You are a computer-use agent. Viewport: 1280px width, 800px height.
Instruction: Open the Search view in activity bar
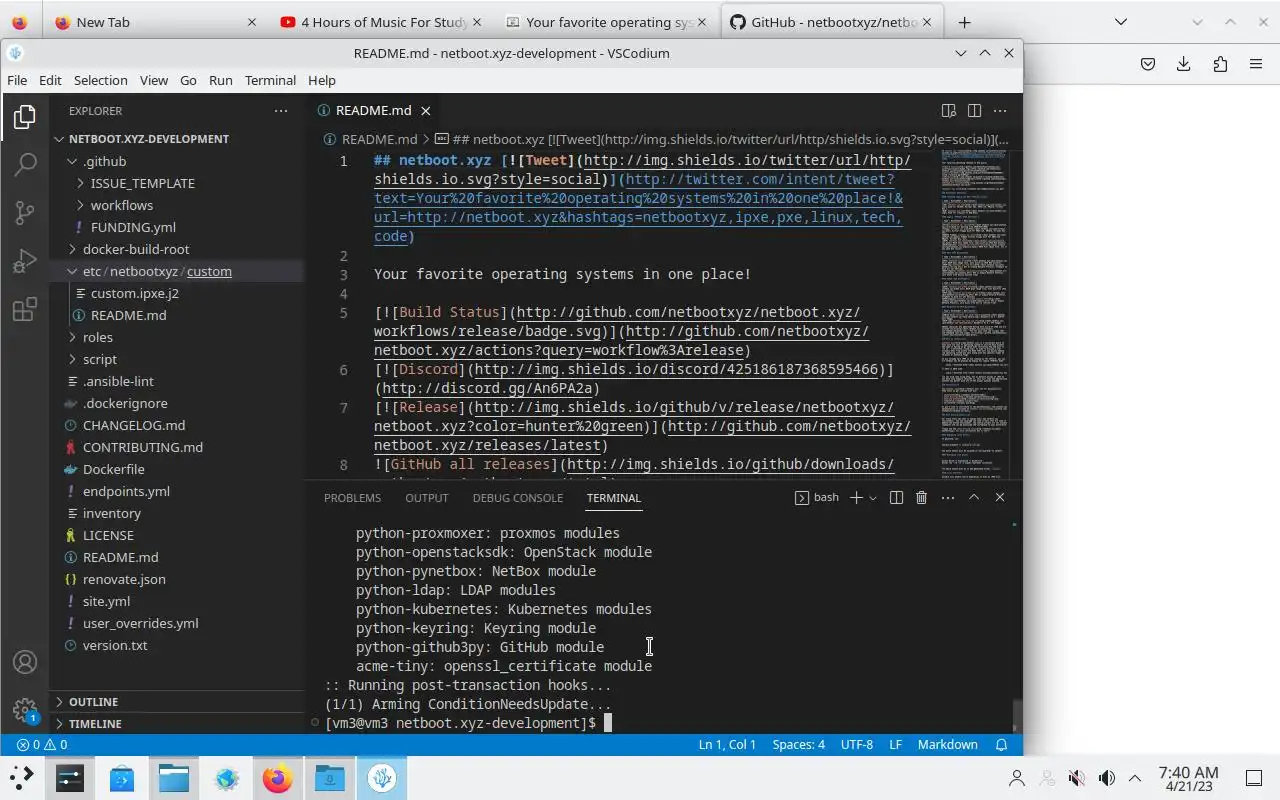(25, 165)
